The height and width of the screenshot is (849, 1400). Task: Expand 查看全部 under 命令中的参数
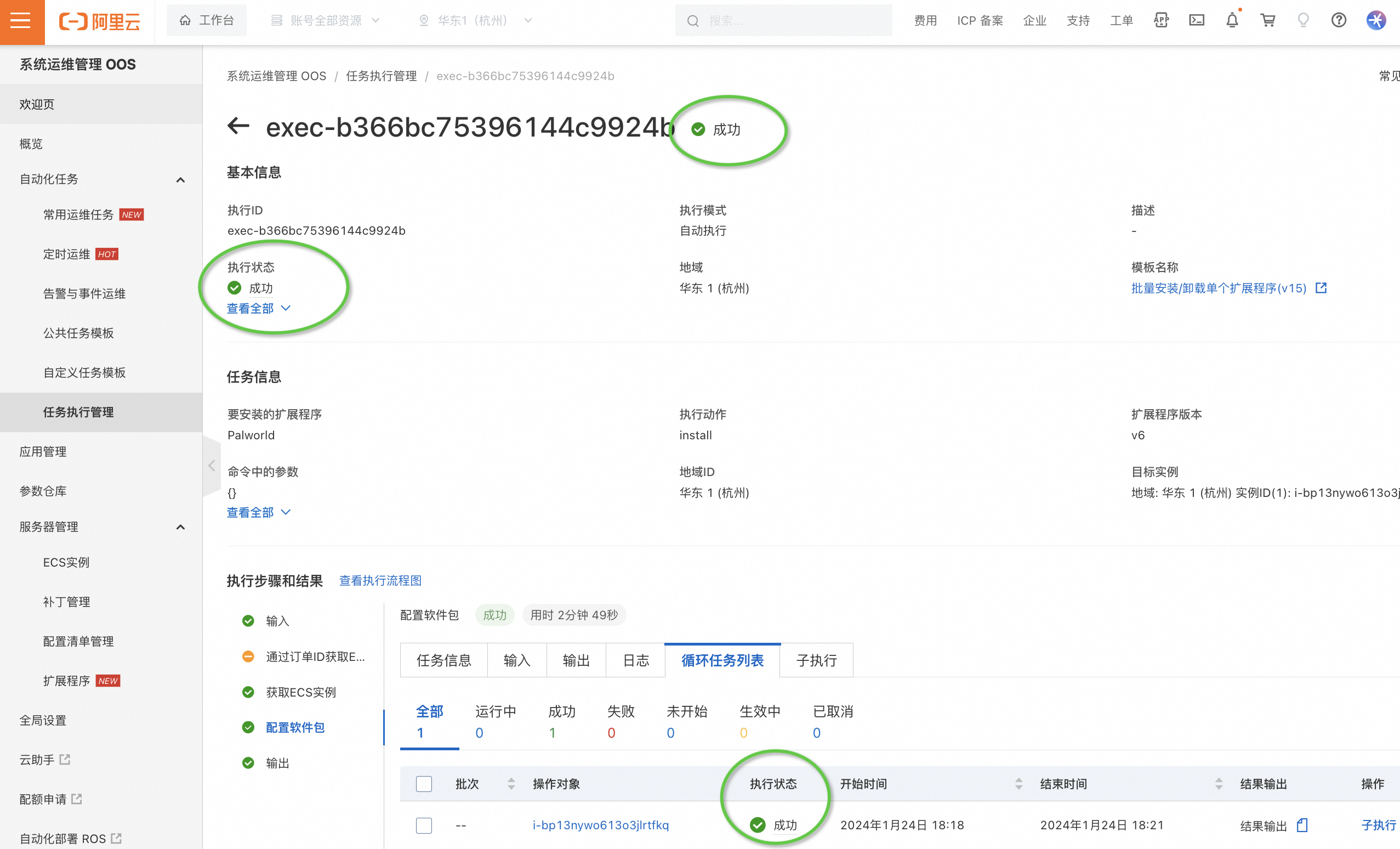pyautogui.click(x=248, y=511)
